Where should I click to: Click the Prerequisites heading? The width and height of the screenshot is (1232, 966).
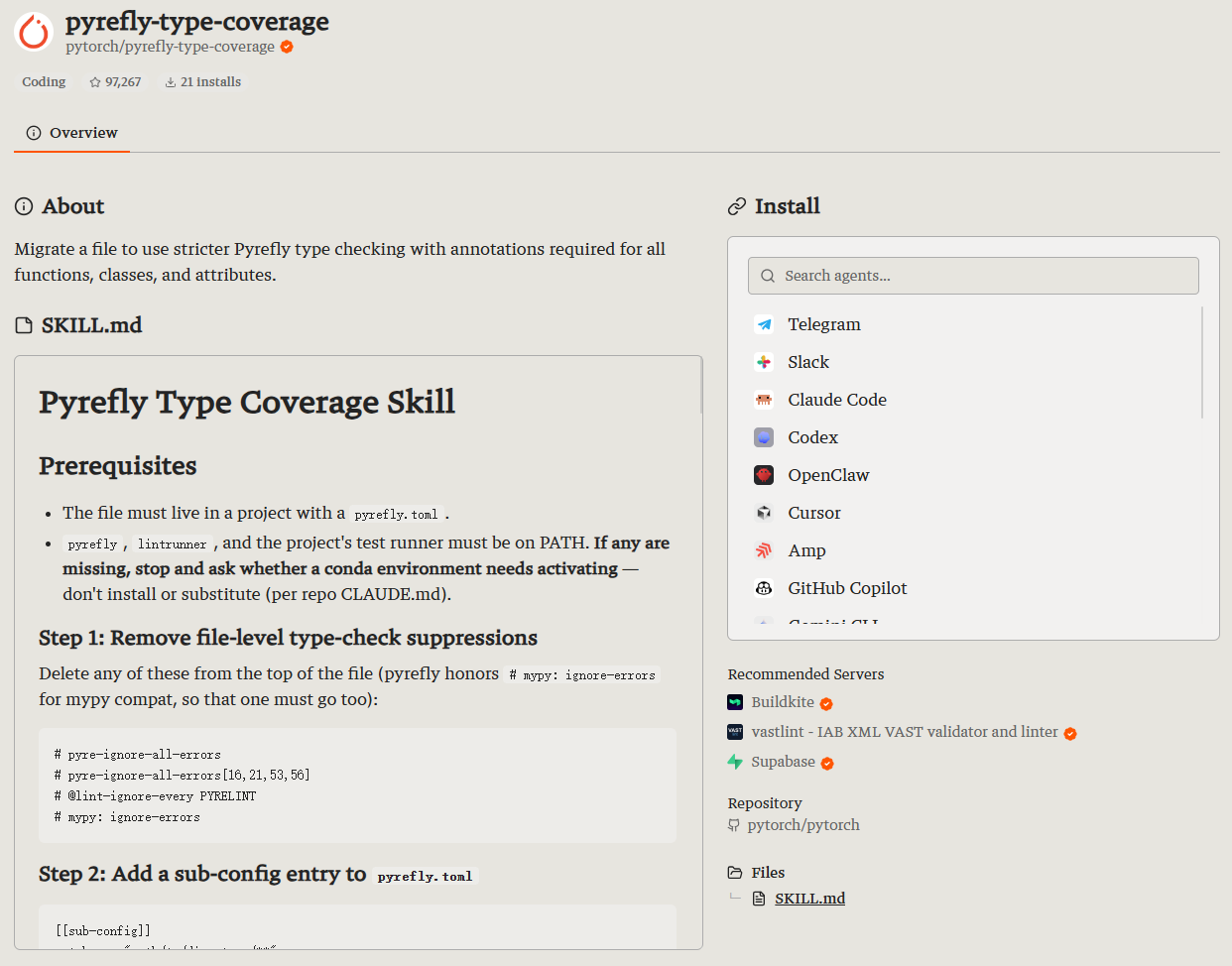click(x=118, y=466)
